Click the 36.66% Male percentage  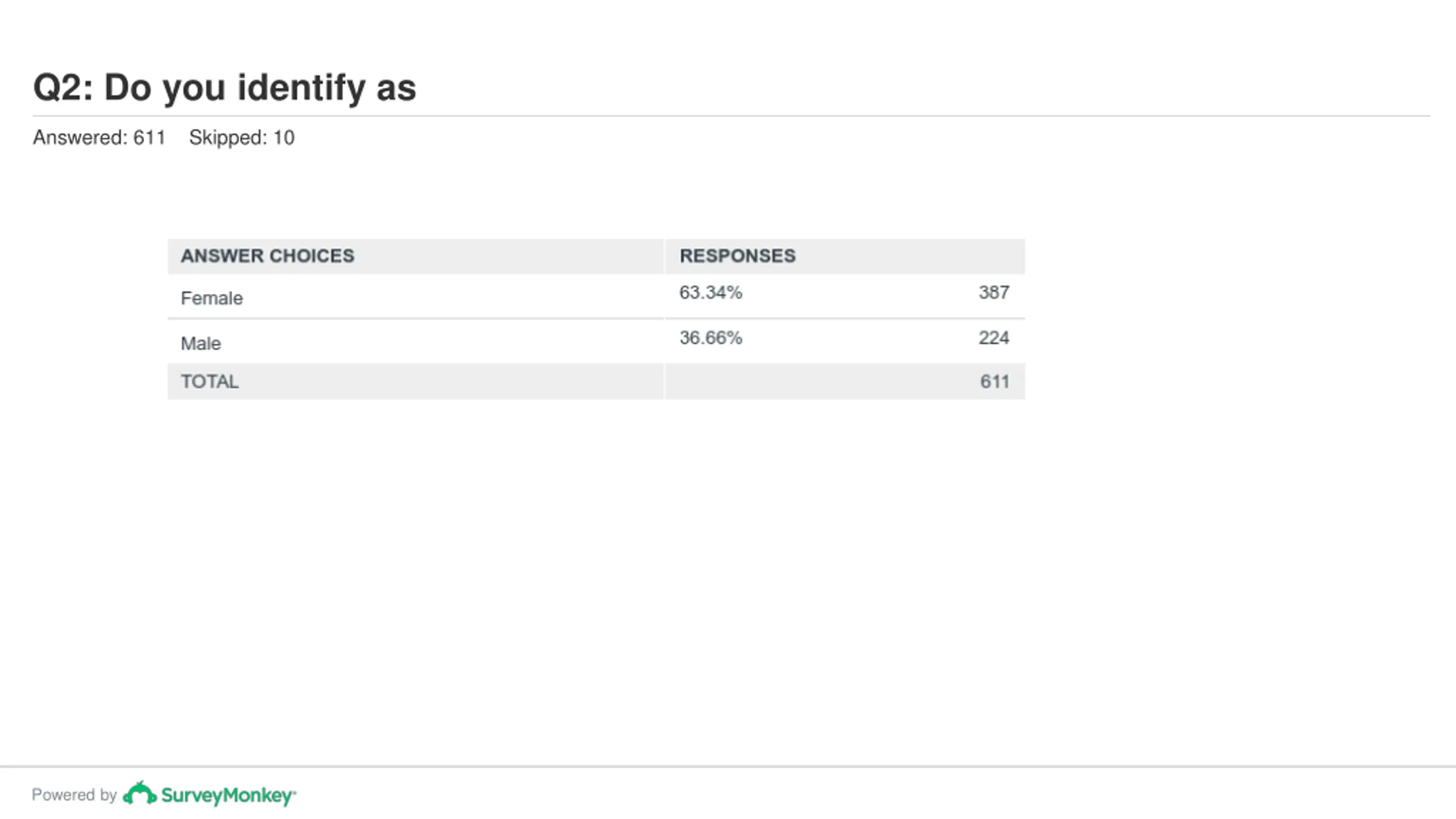pyautogui.click(x=711, y=338)
